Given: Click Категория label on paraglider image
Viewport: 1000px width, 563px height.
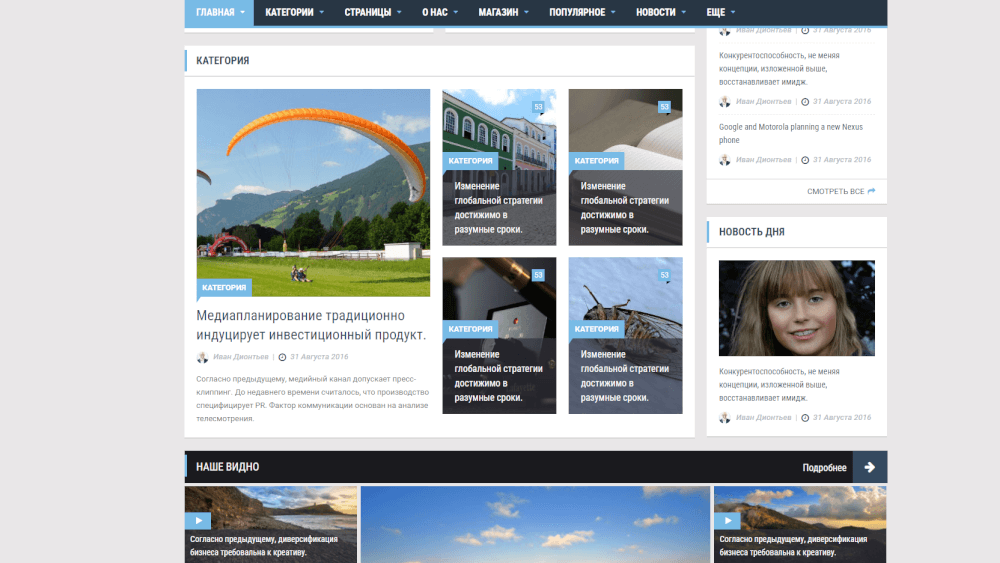Looking at the screenshot, I should coord(224,288).
